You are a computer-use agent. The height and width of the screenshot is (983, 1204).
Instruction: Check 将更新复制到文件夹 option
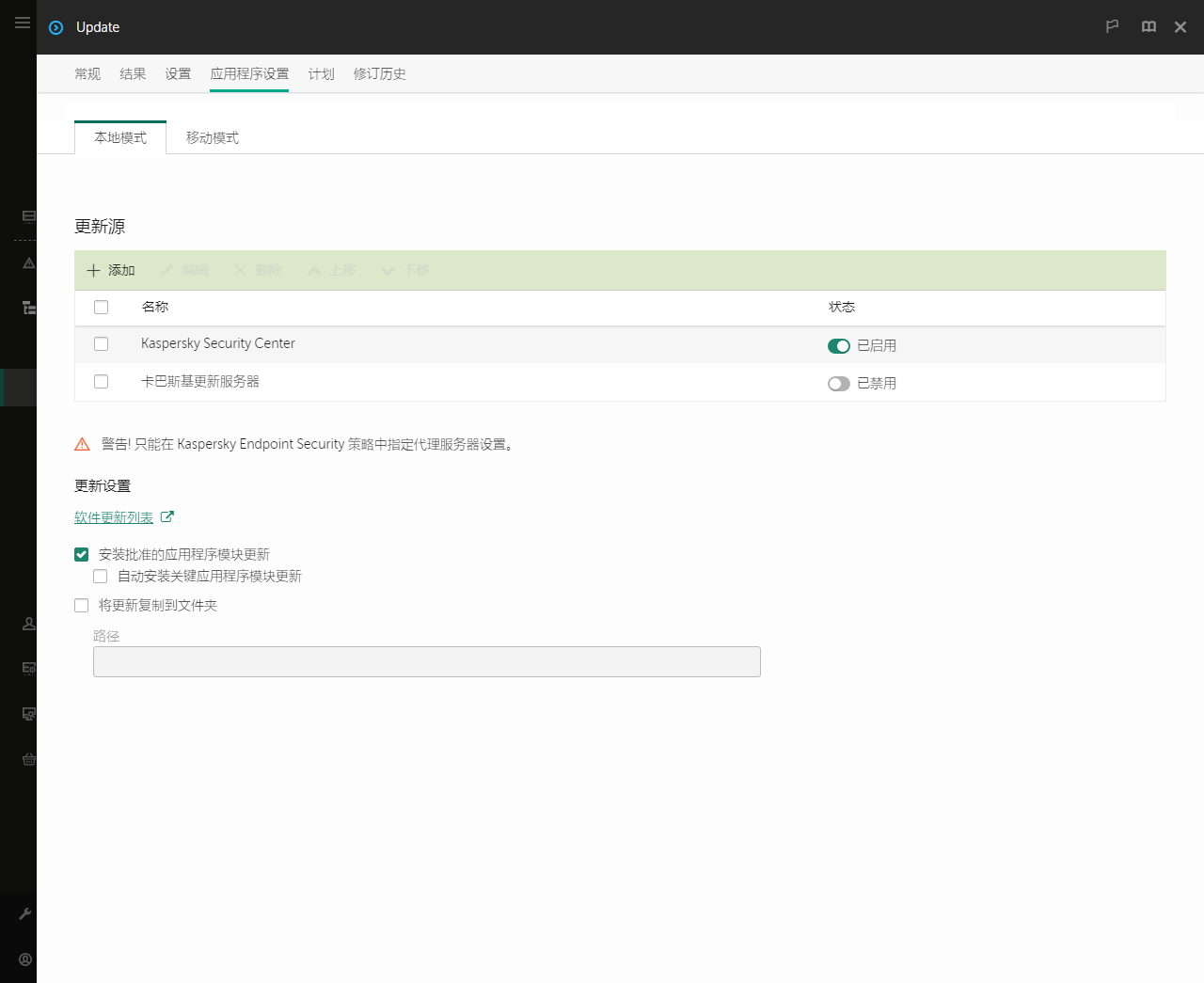82,606
